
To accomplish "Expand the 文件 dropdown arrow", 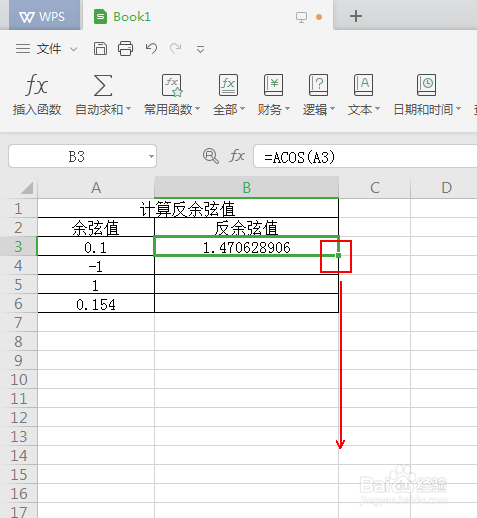I will pyautogui.click(x=74, y=49).
